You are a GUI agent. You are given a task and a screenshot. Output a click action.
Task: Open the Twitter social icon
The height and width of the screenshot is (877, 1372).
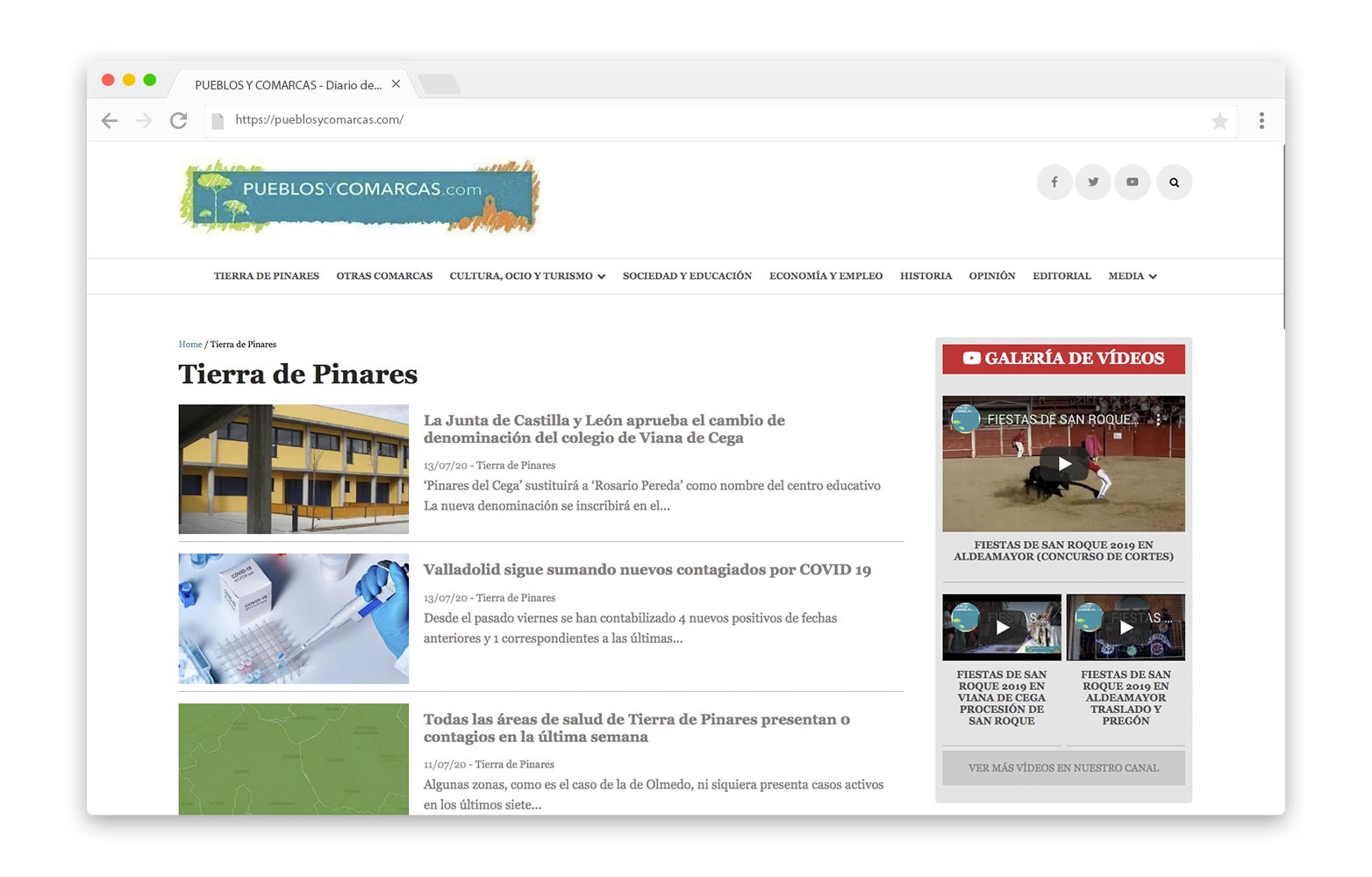(x=1093, y=182)
